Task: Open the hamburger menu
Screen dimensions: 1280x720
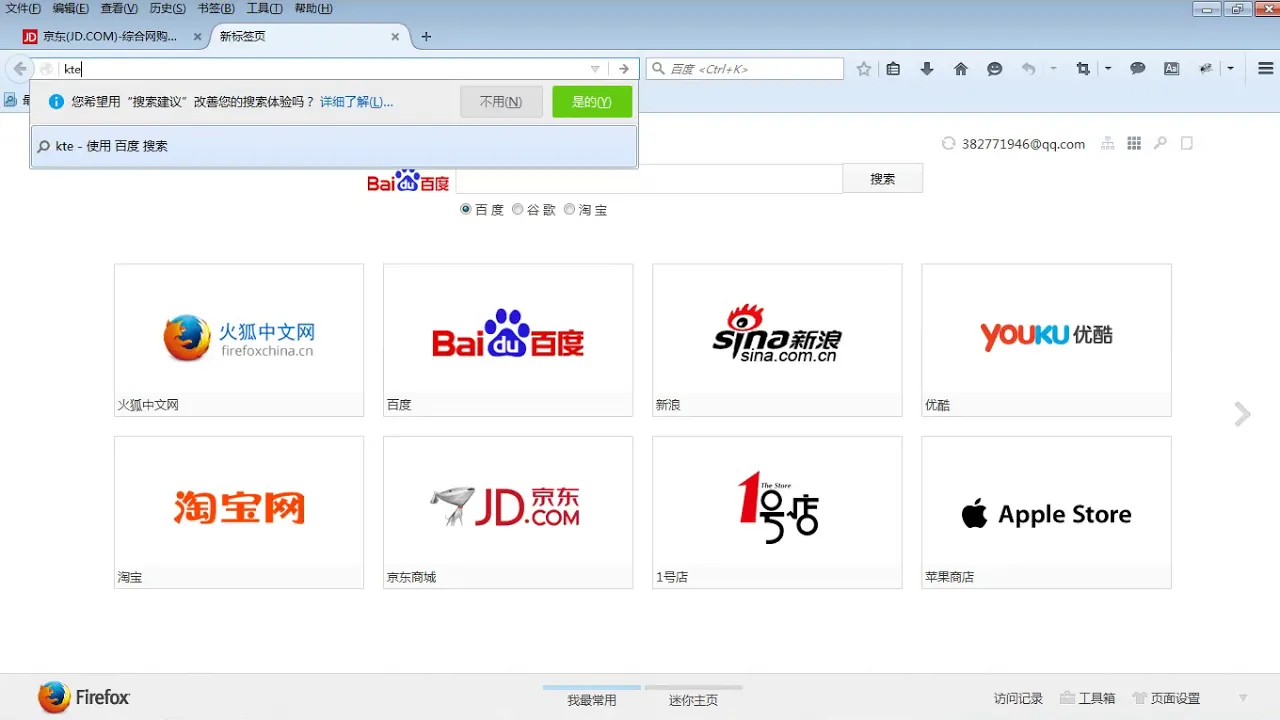Action: 1265,69
